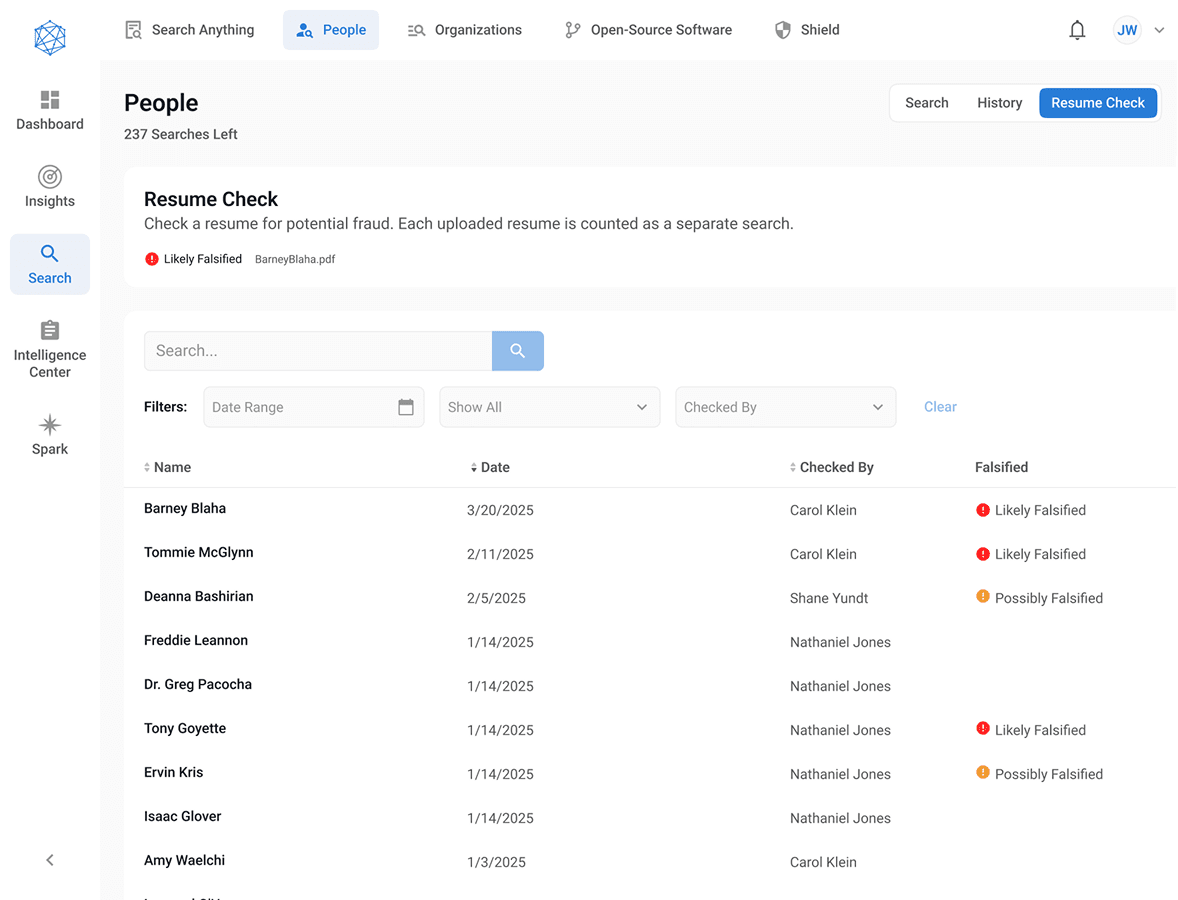Open the JW user account menu

coord(1138,30)
